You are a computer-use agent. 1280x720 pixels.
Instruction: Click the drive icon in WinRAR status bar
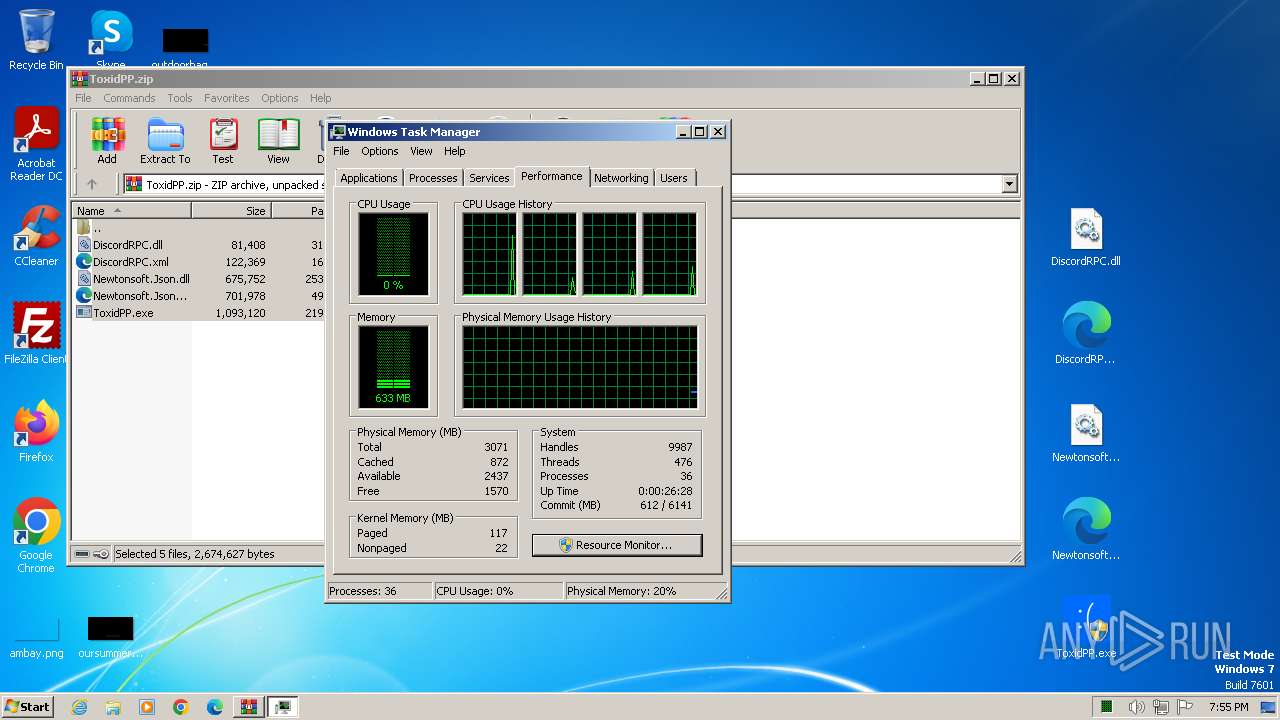(x=82, y=554)
